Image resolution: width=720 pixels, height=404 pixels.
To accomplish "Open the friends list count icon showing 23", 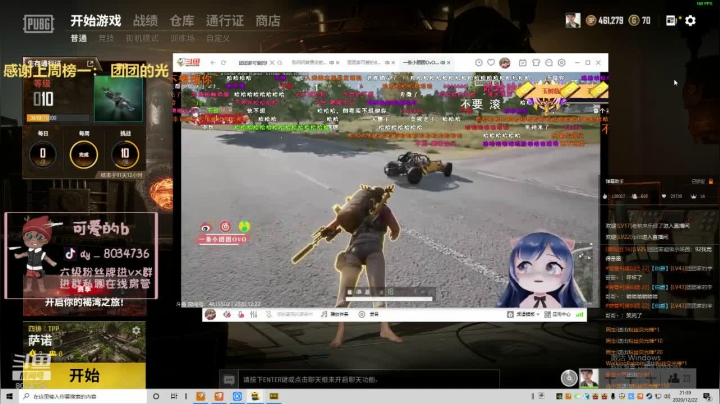I will [680, 378].
